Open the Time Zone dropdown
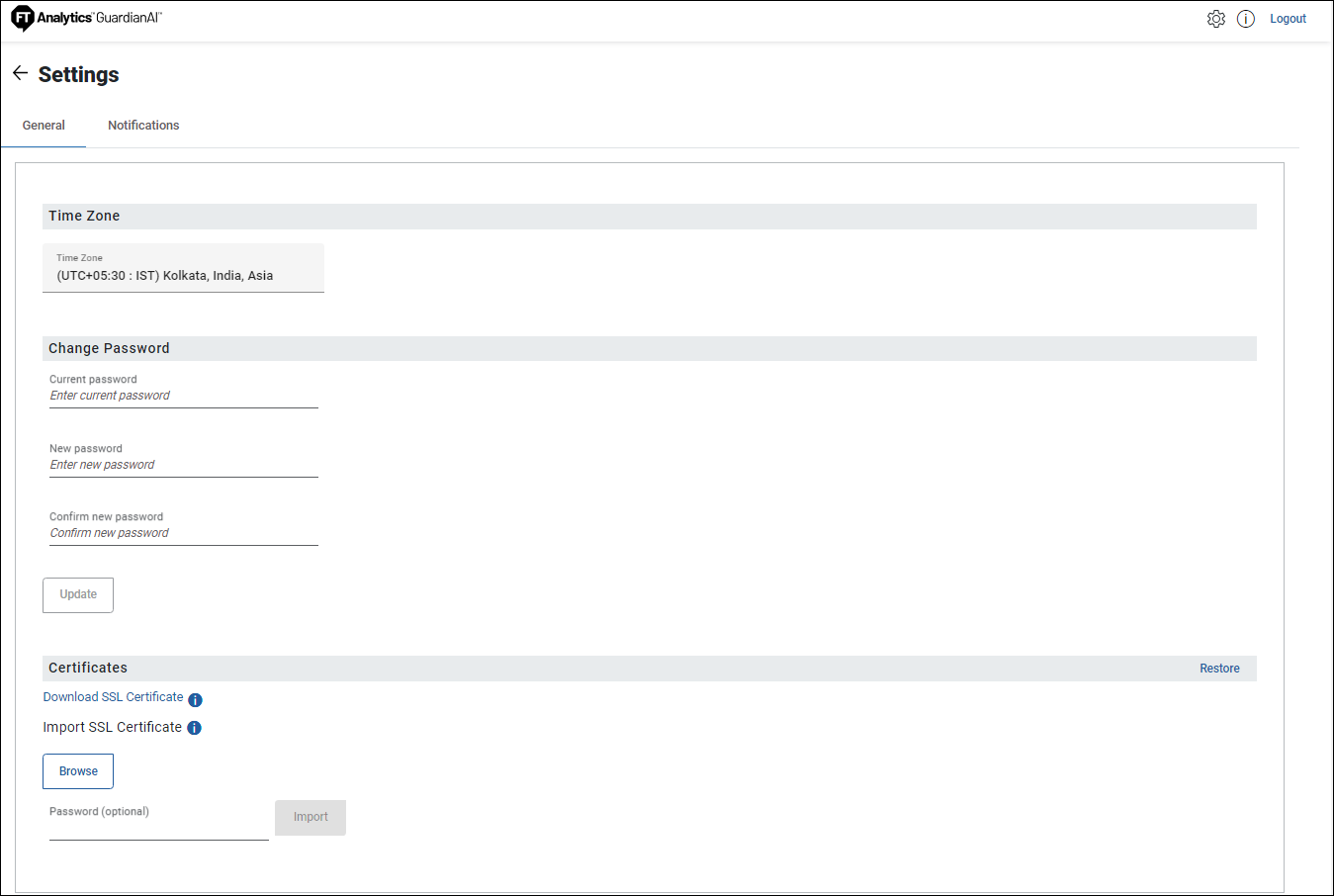This screenshot has height=896, width=1334. tap(183, 268)
